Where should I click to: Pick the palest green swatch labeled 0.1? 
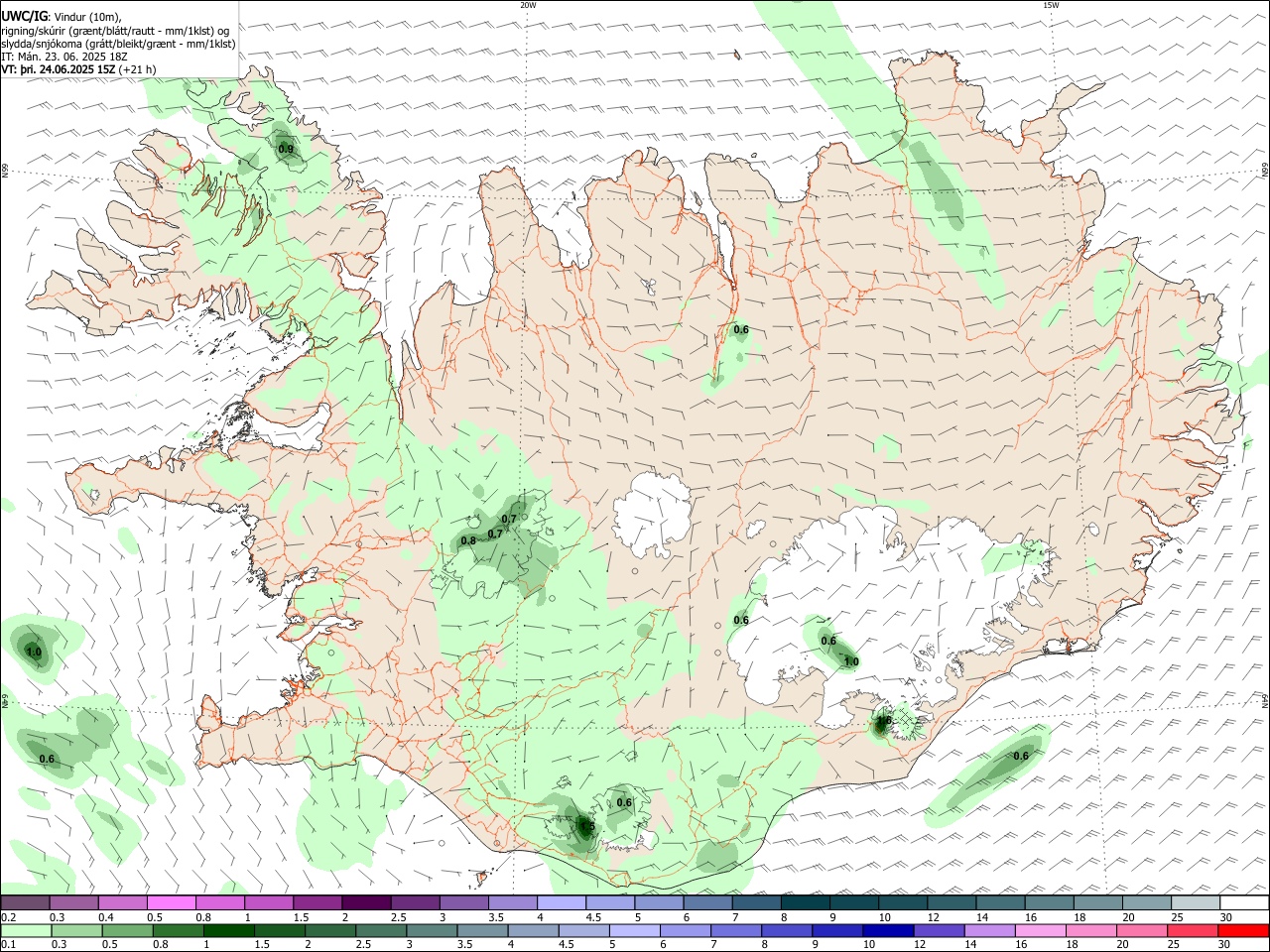coord(27,930)
